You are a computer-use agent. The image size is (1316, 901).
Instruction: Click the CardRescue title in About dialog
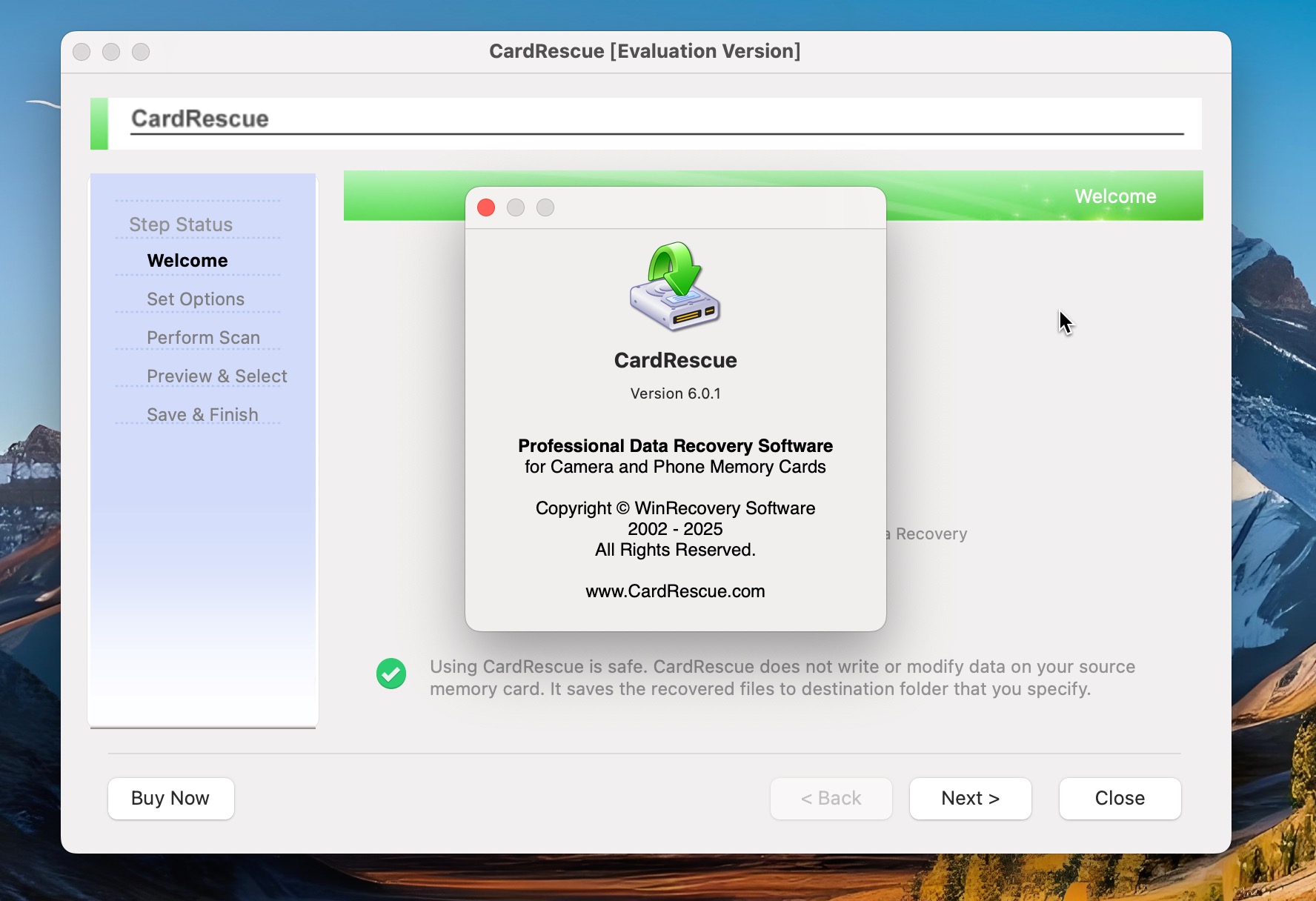(676, 360)
